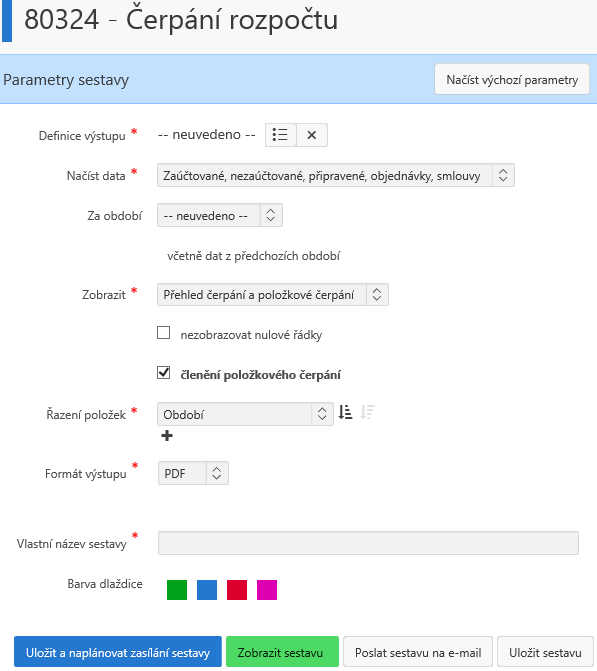Pick the magenta tile color swatch
The width and height of the screenshot is (597, 671).
click(267, 590)
